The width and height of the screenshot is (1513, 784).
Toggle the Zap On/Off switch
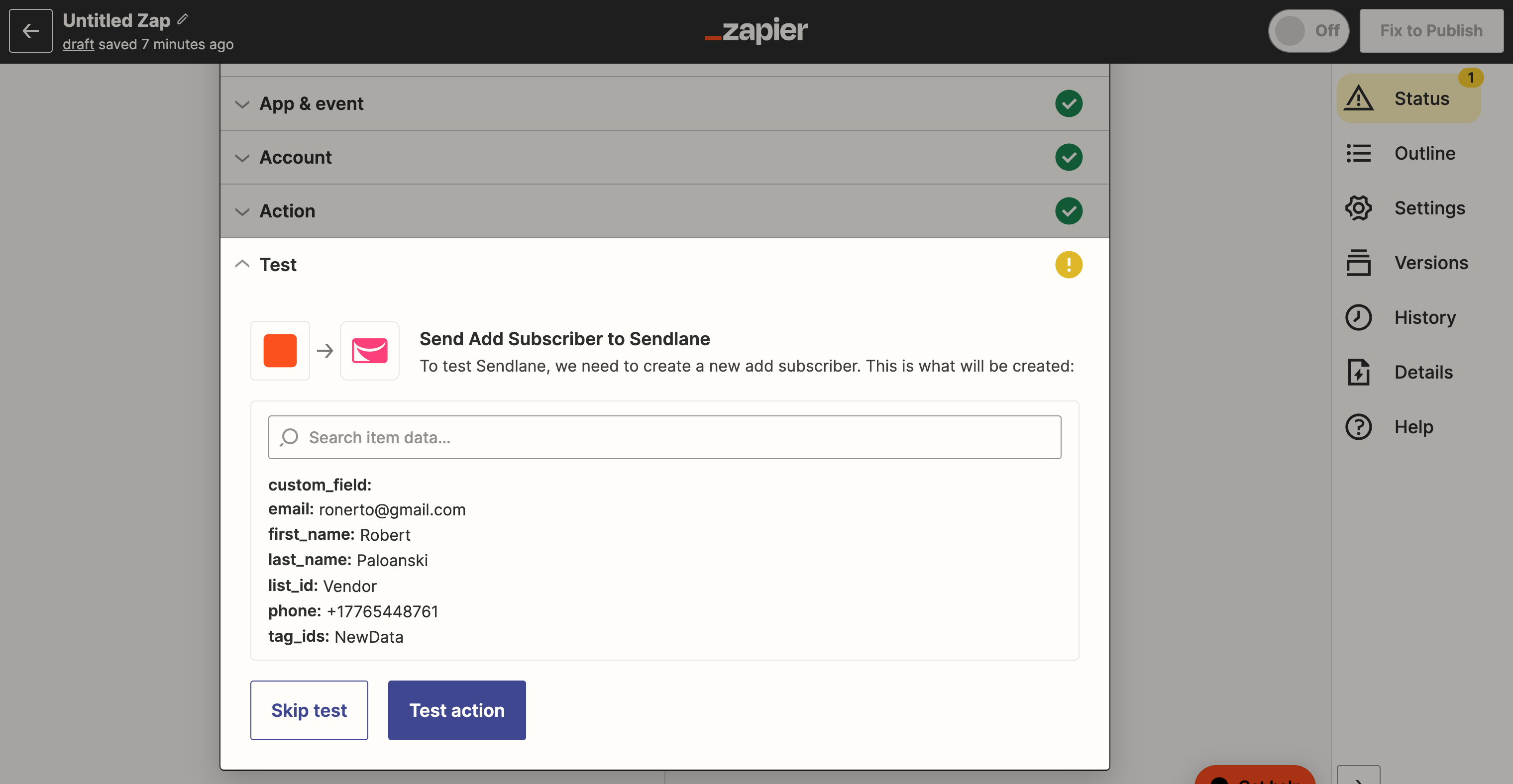click(1308, 30)
